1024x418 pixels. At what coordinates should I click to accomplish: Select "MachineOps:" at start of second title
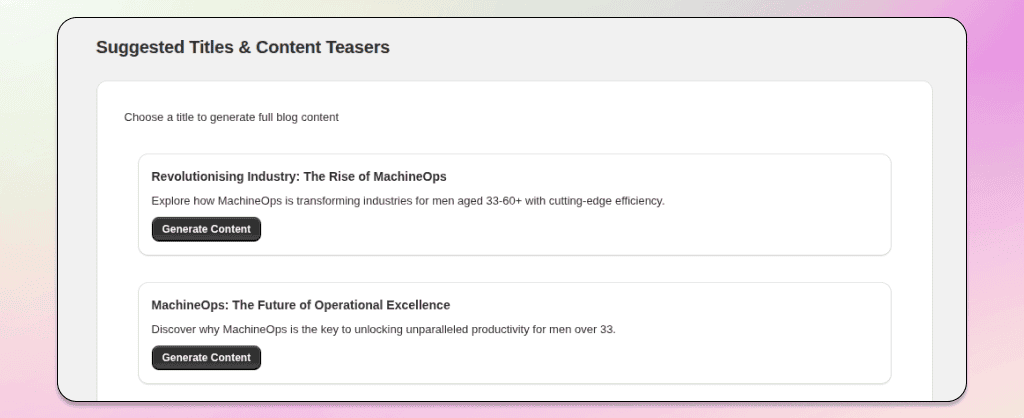tap(187, 305)
